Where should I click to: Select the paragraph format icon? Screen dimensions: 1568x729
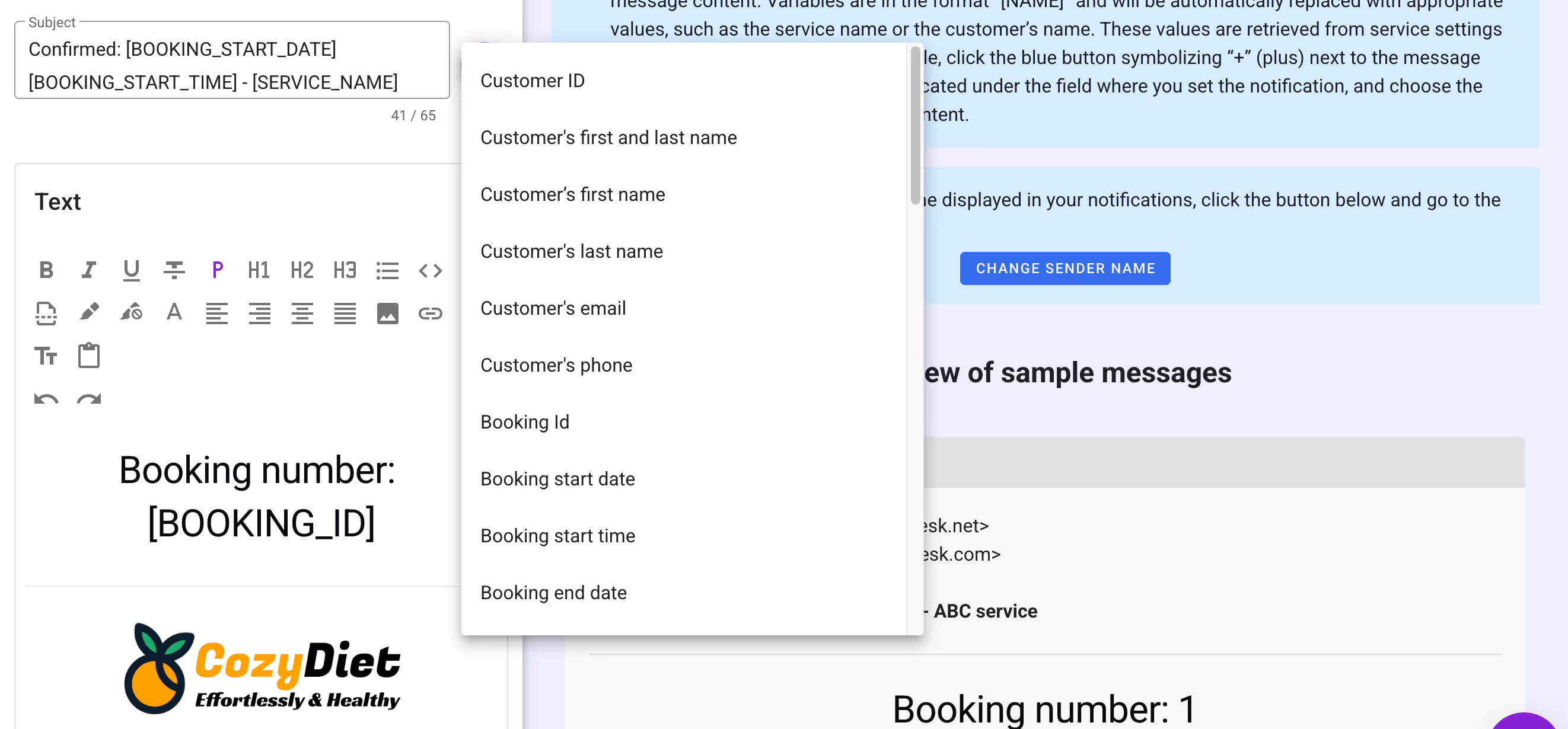click(x=216, y=270)
